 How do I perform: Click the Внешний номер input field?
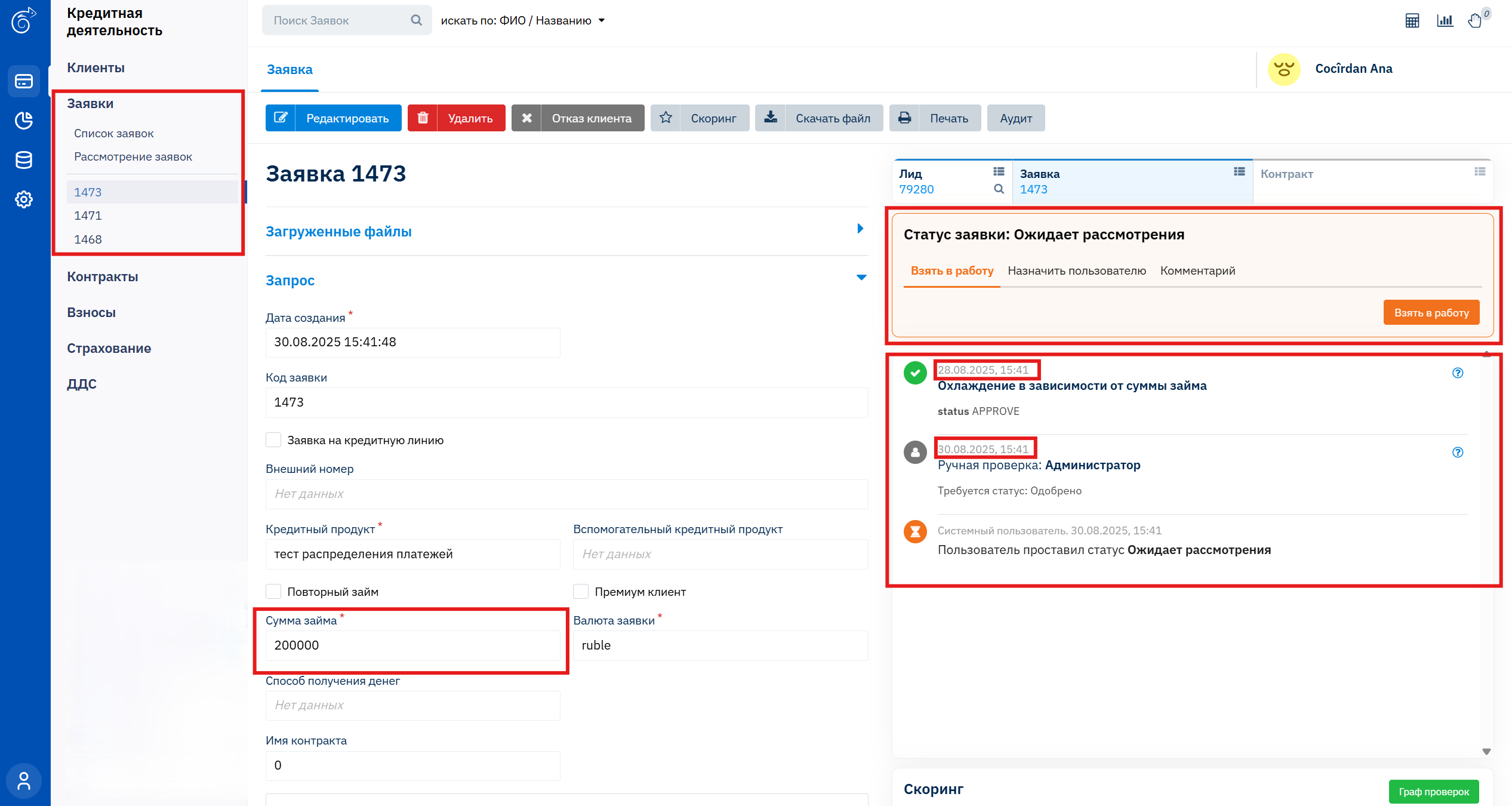566,494
